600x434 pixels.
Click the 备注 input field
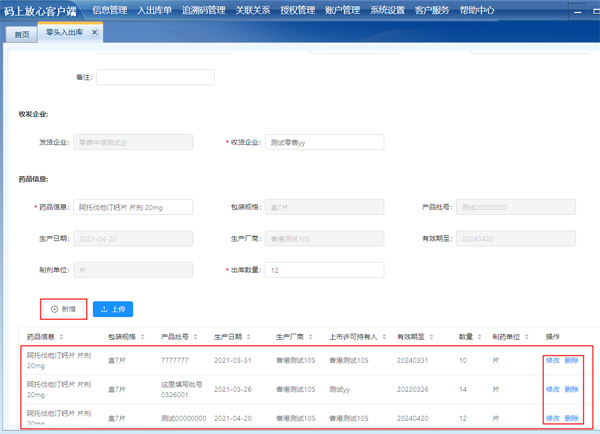click(x=155, y=77)
